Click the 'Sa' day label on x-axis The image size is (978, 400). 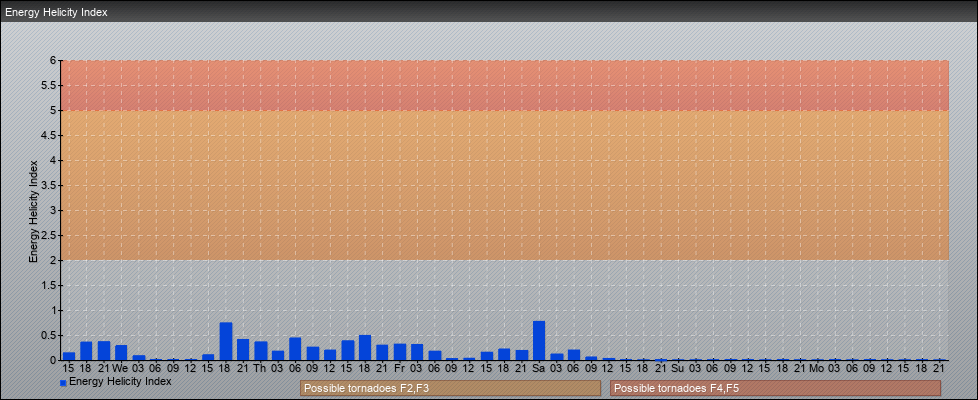pos(539,368)
